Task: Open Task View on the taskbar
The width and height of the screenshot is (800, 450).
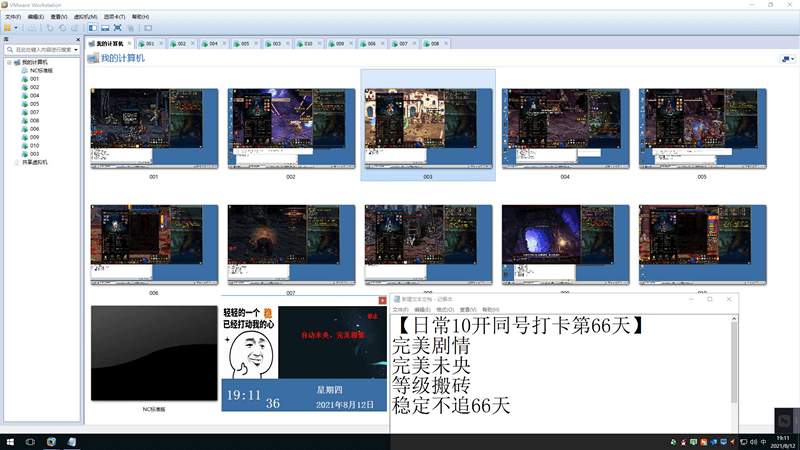Action: [30, 442]
